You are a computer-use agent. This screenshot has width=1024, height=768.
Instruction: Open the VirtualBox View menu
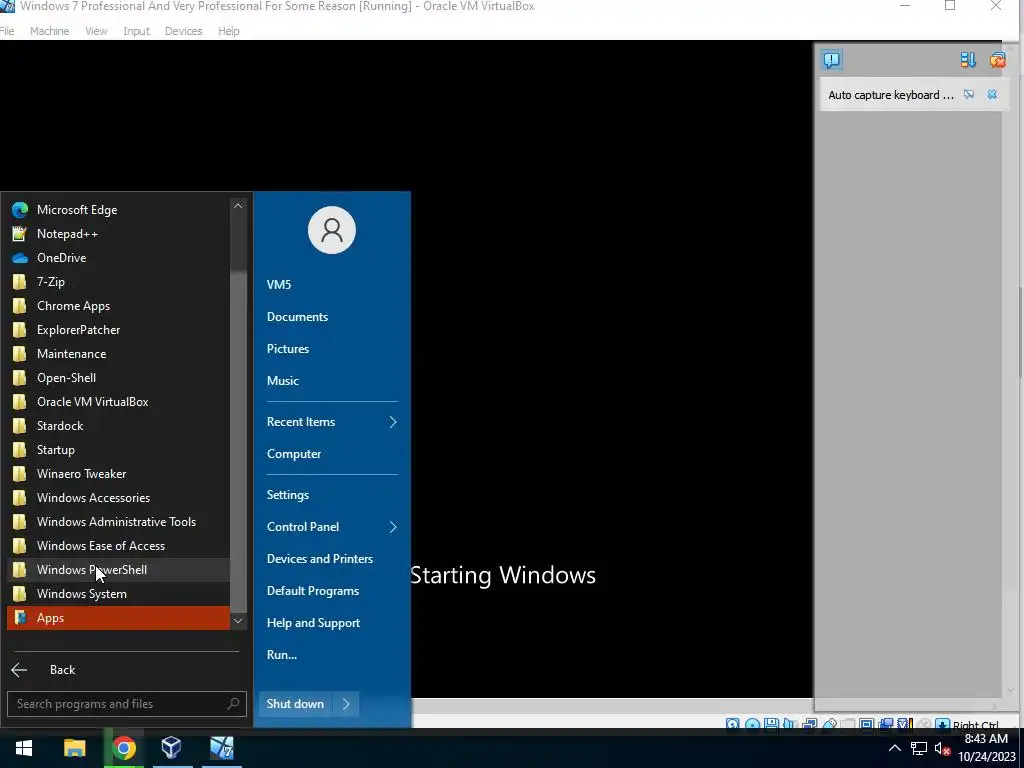[96, 31]
